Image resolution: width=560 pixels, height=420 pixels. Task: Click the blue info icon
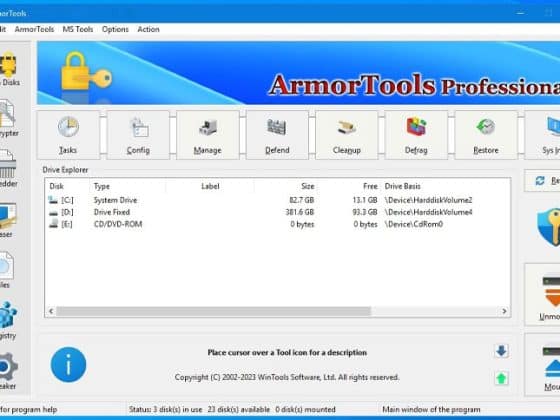(68, 365)
